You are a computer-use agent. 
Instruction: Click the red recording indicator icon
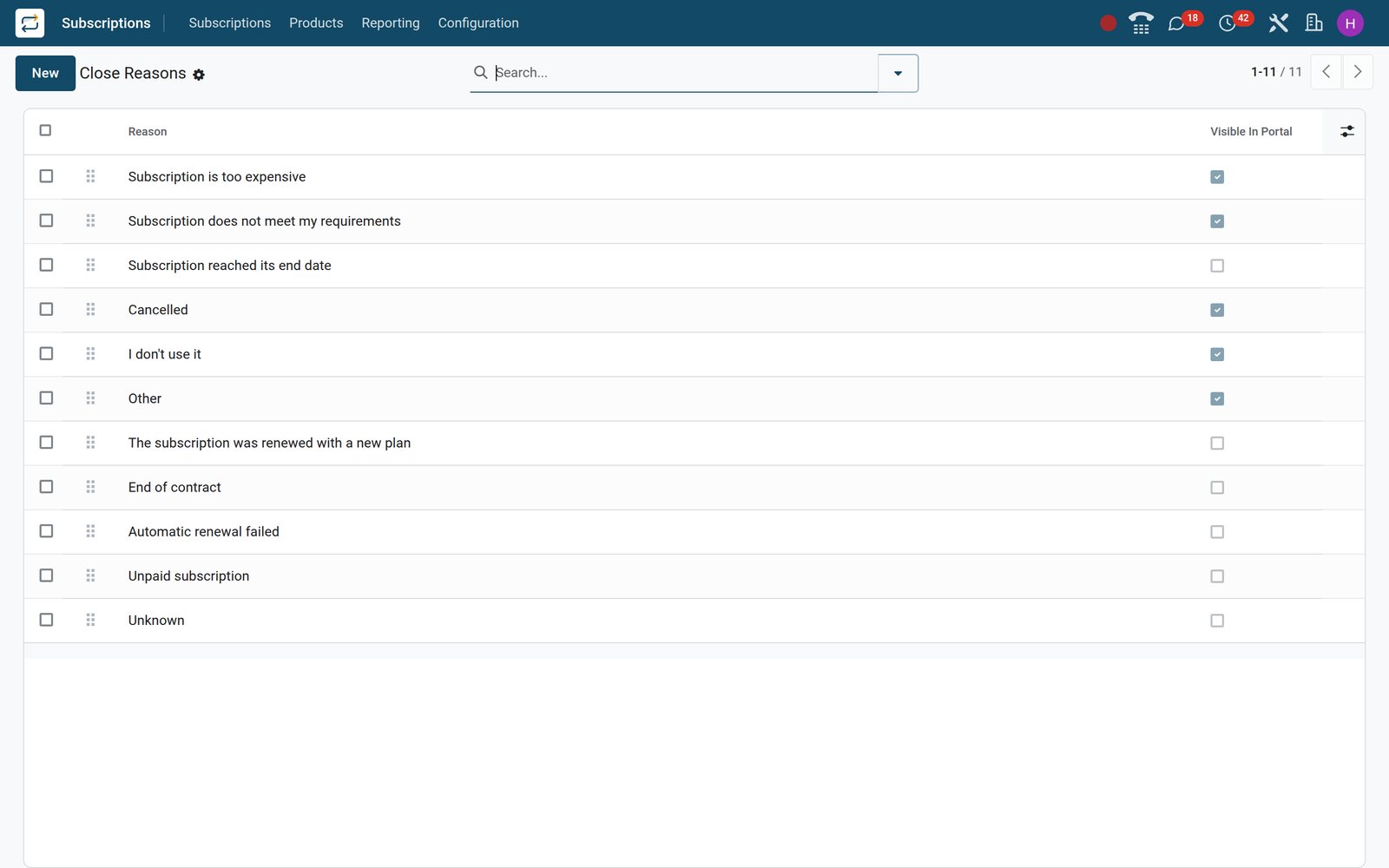tap(1108, 23)
